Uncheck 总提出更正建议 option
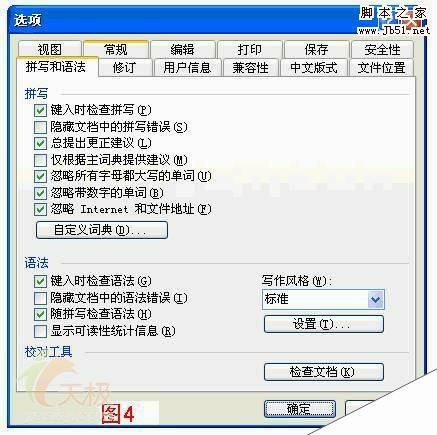Screen dimensions: 437x435 tap(40, 144)
